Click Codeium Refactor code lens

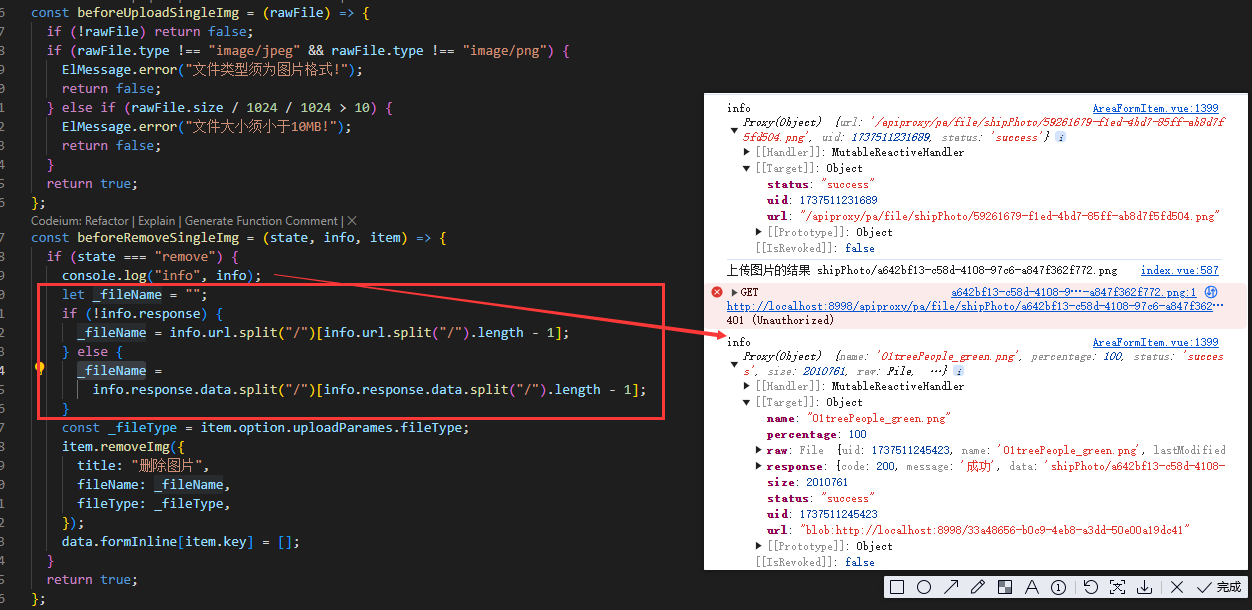click(105, 221)
